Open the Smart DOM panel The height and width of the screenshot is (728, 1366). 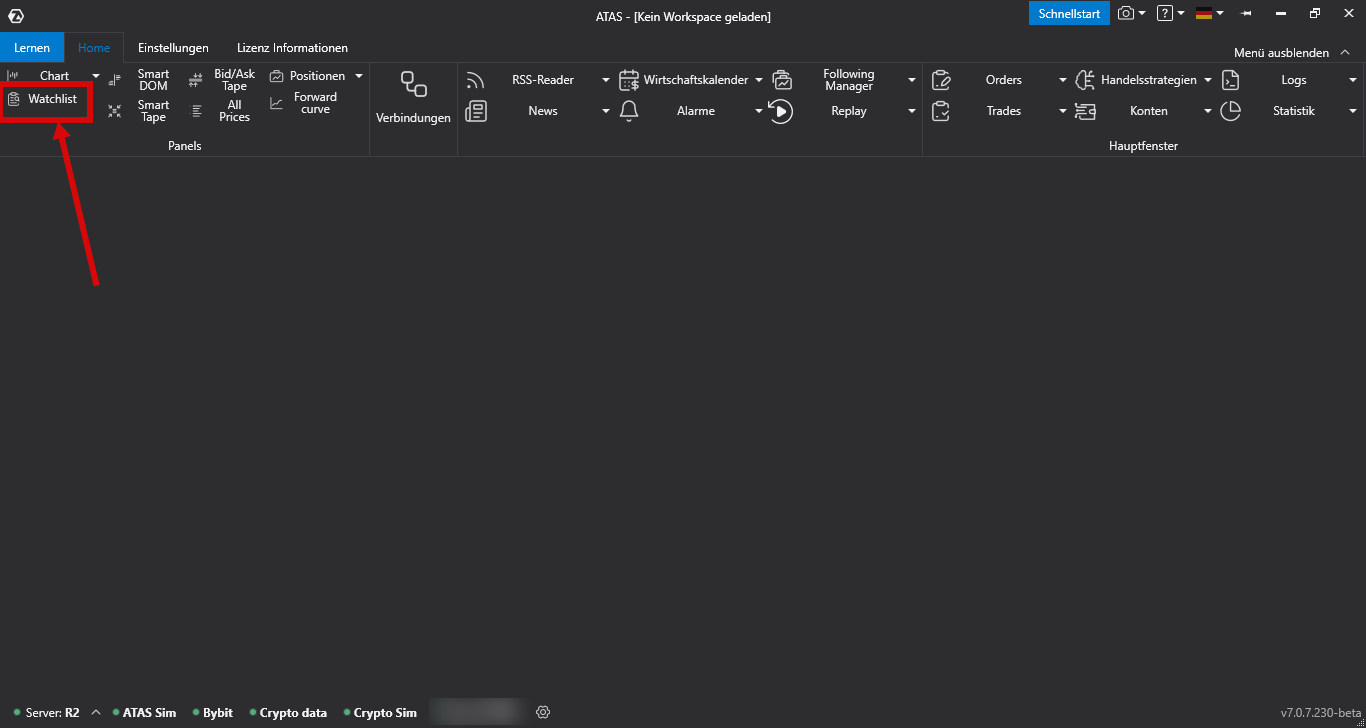141,80
